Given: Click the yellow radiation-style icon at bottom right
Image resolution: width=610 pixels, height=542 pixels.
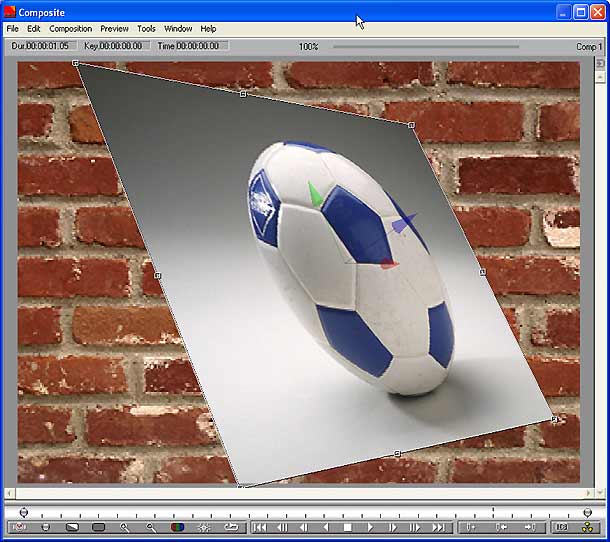Looking at the screenshot, I should (x=587, y=527).
